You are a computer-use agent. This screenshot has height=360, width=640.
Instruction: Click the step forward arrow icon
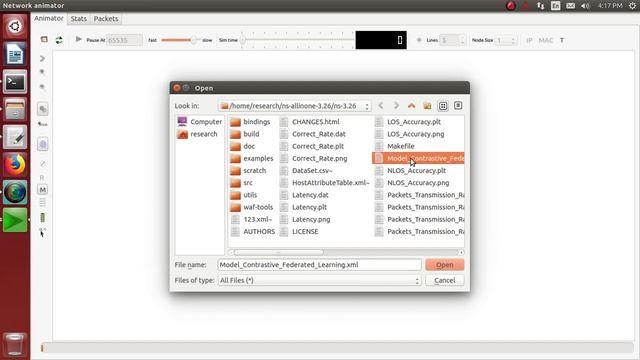(42, 58)
